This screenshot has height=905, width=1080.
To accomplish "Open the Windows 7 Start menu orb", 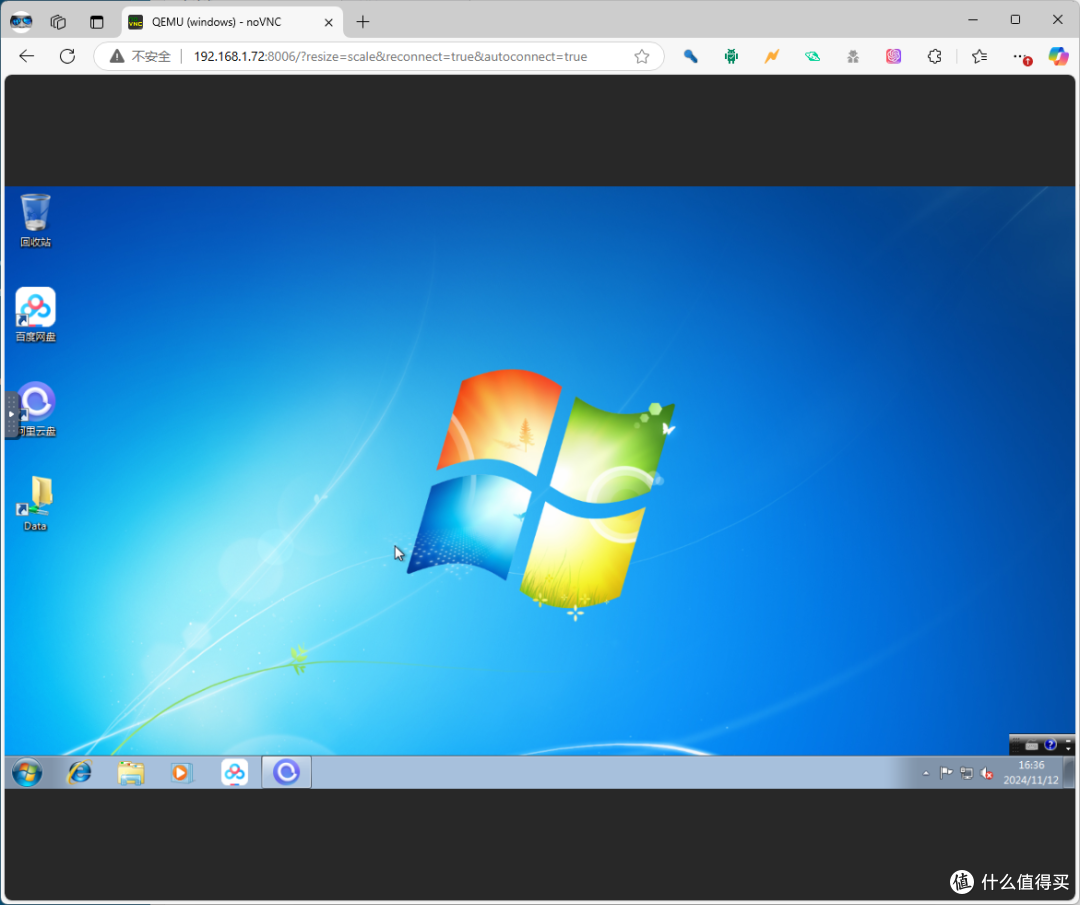I will 27,773.
